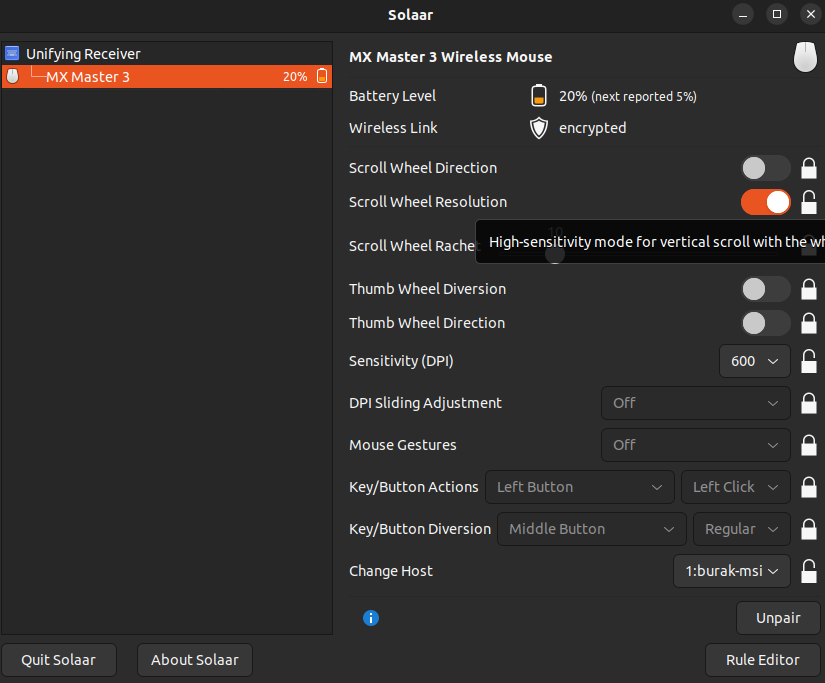Click the battery icon next to Battery Level
Viewport: 825px width, 683px height.
pos(538,96)
